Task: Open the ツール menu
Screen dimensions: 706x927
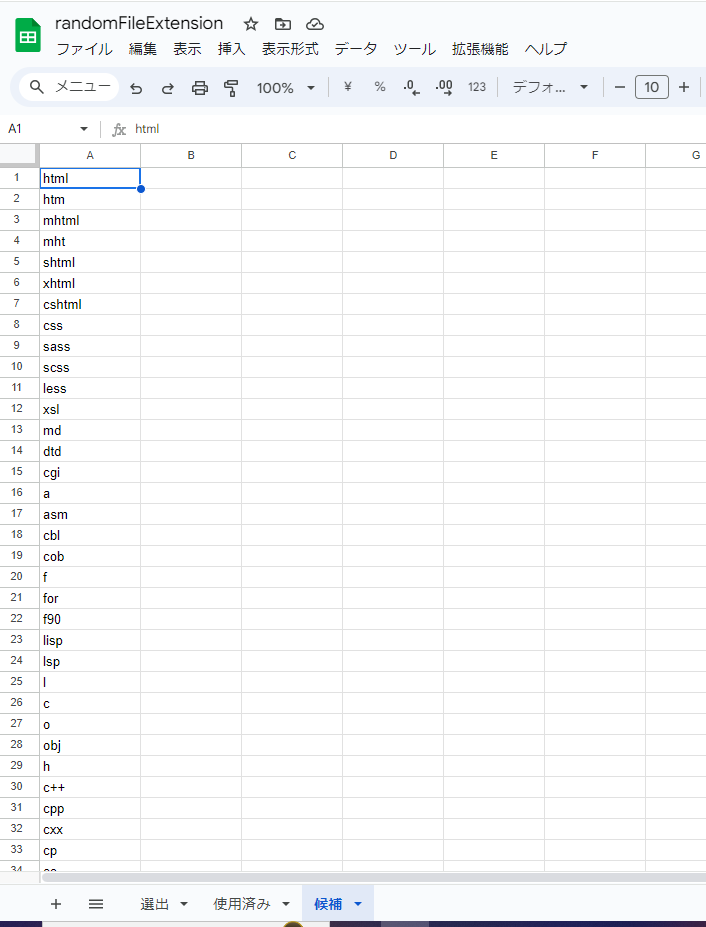Action: (414, 49)
